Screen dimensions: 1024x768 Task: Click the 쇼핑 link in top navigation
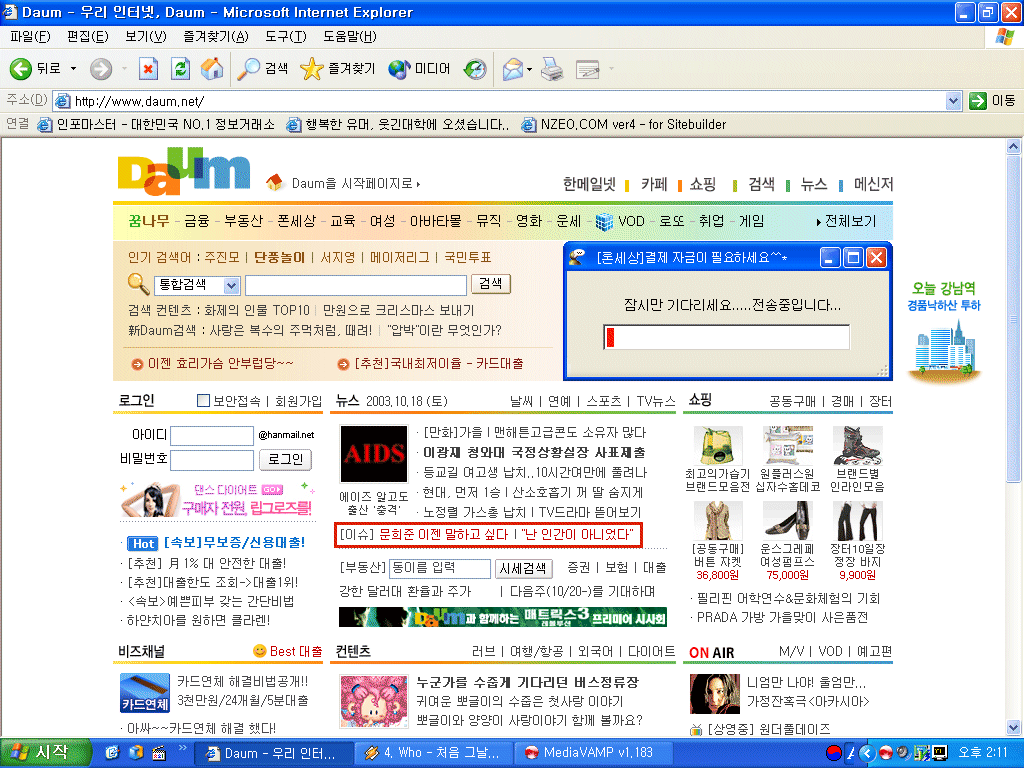(703, 184)
